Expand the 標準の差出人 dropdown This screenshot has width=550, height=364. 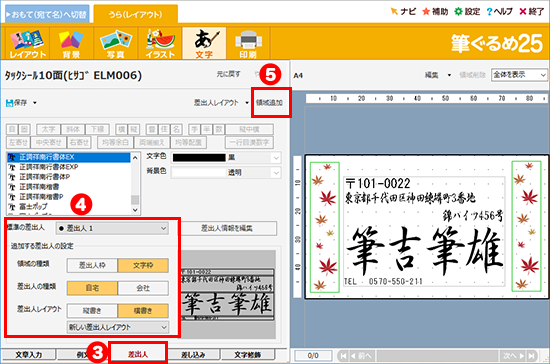pos(112,228)
